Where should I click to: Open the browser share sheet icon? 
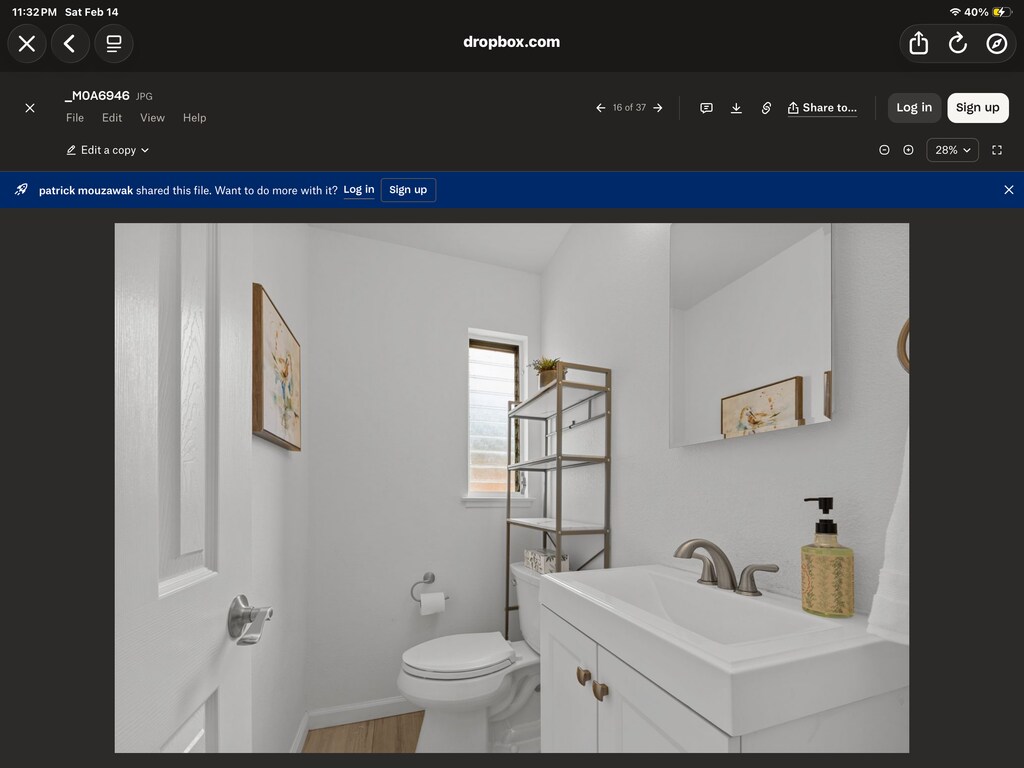pos(919,43)
